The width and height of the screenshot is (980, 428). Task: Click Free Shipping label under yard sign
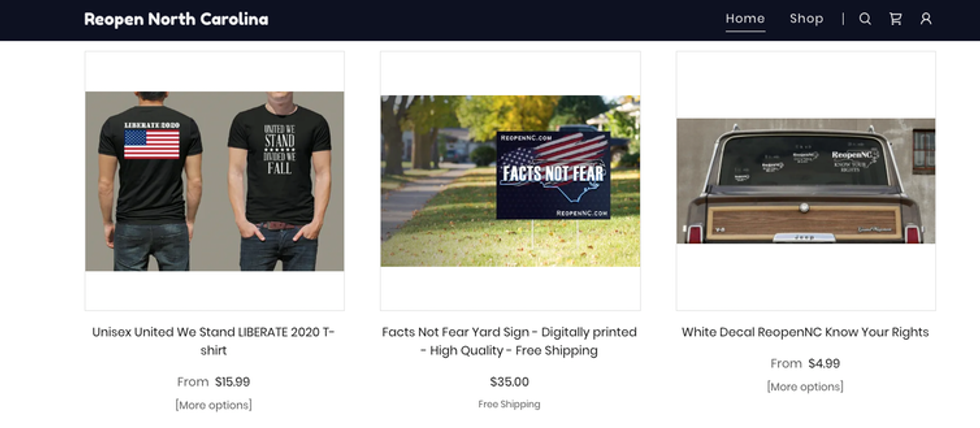pos(509,404)
